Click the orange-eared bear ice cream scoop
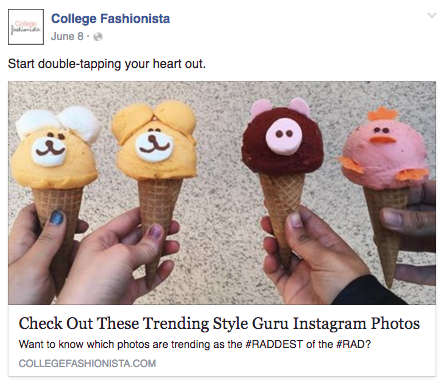This screenshot has height=387, width=445. (154, 140)
